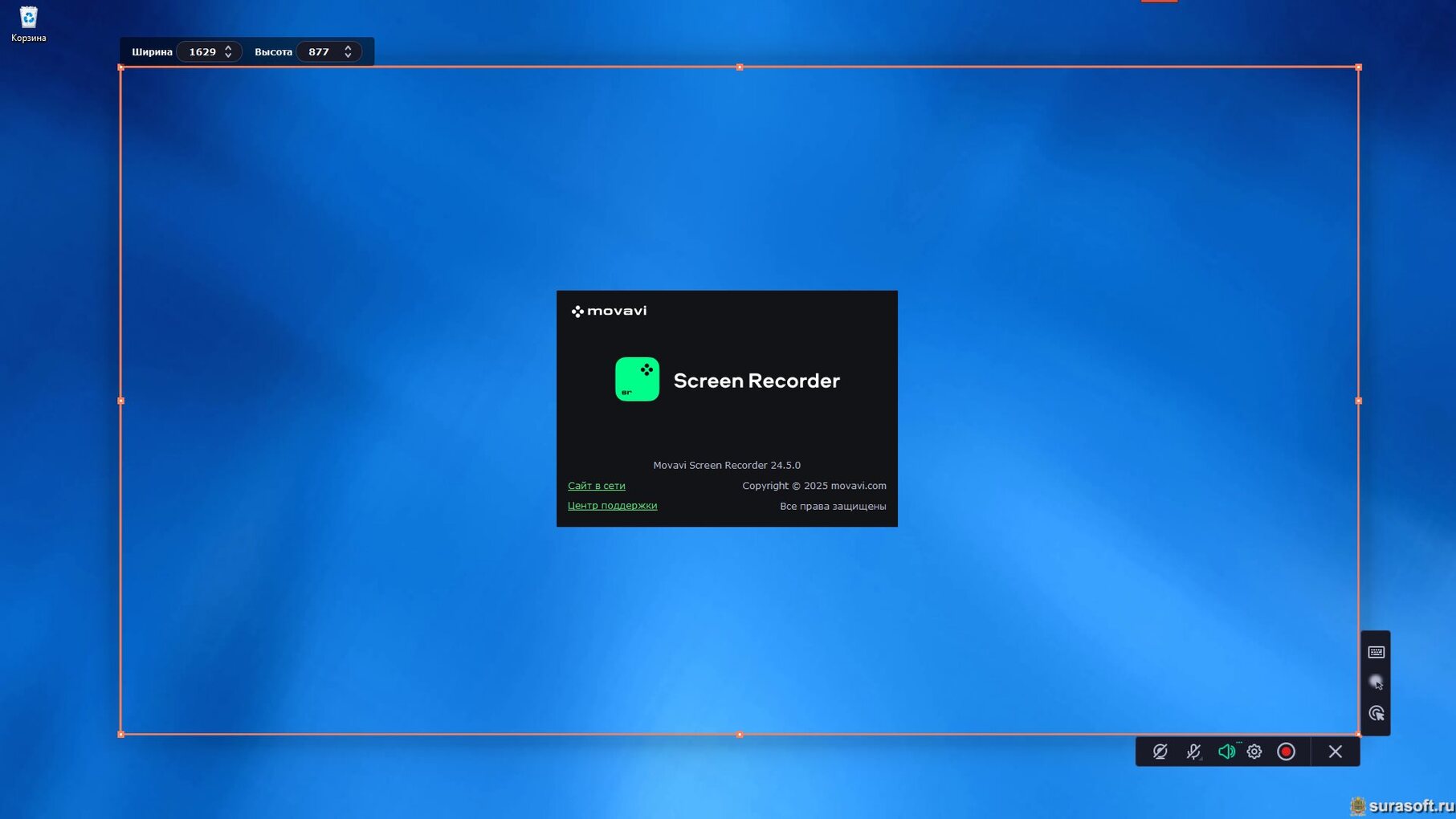Increase capture height with up arrow

348,47
